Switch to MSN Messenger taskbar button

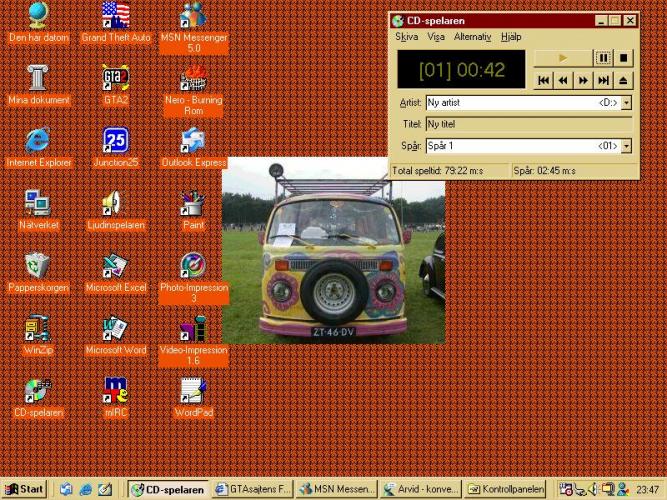click(x=337, y=489)
